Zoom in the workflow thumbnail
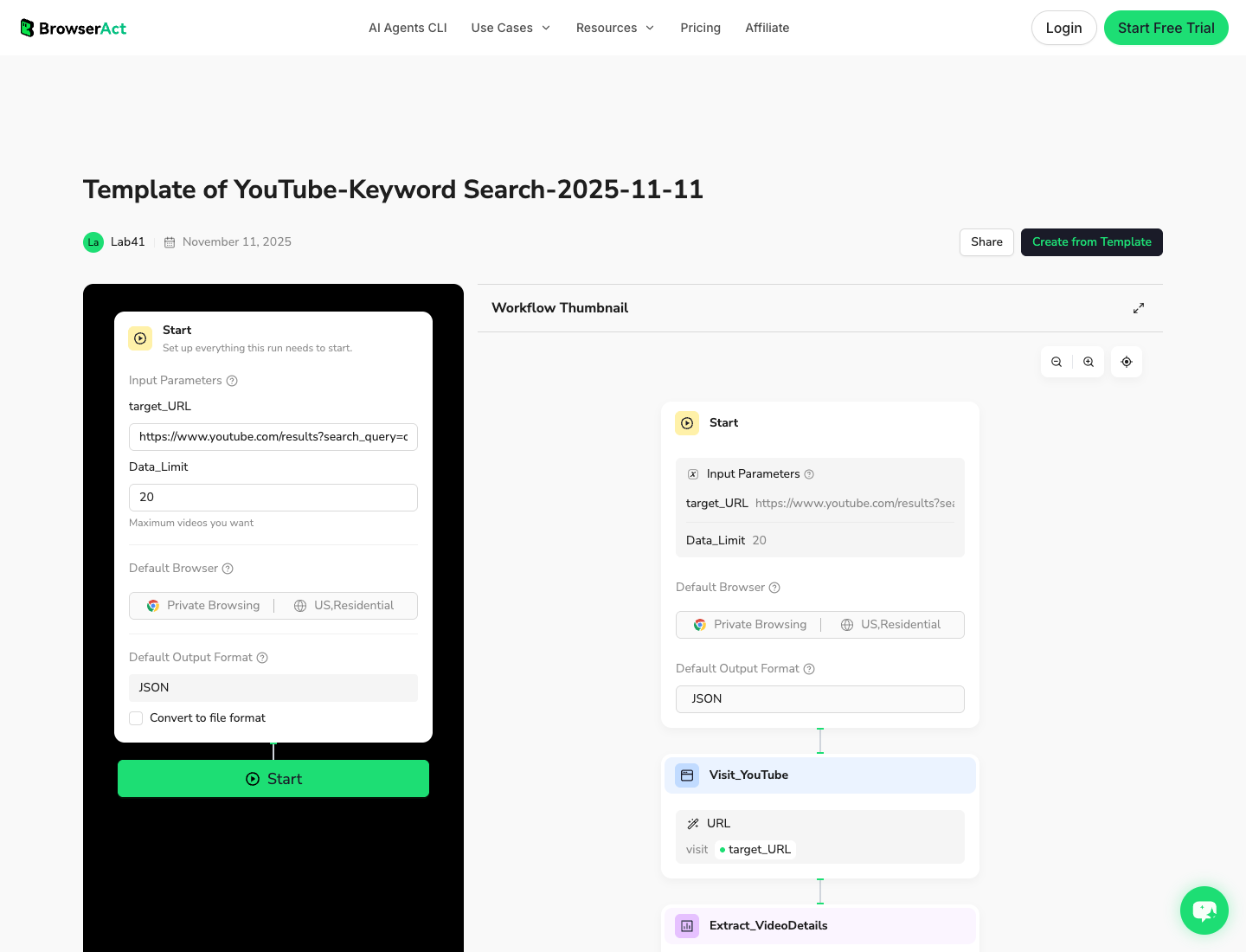 (1089, 362)
